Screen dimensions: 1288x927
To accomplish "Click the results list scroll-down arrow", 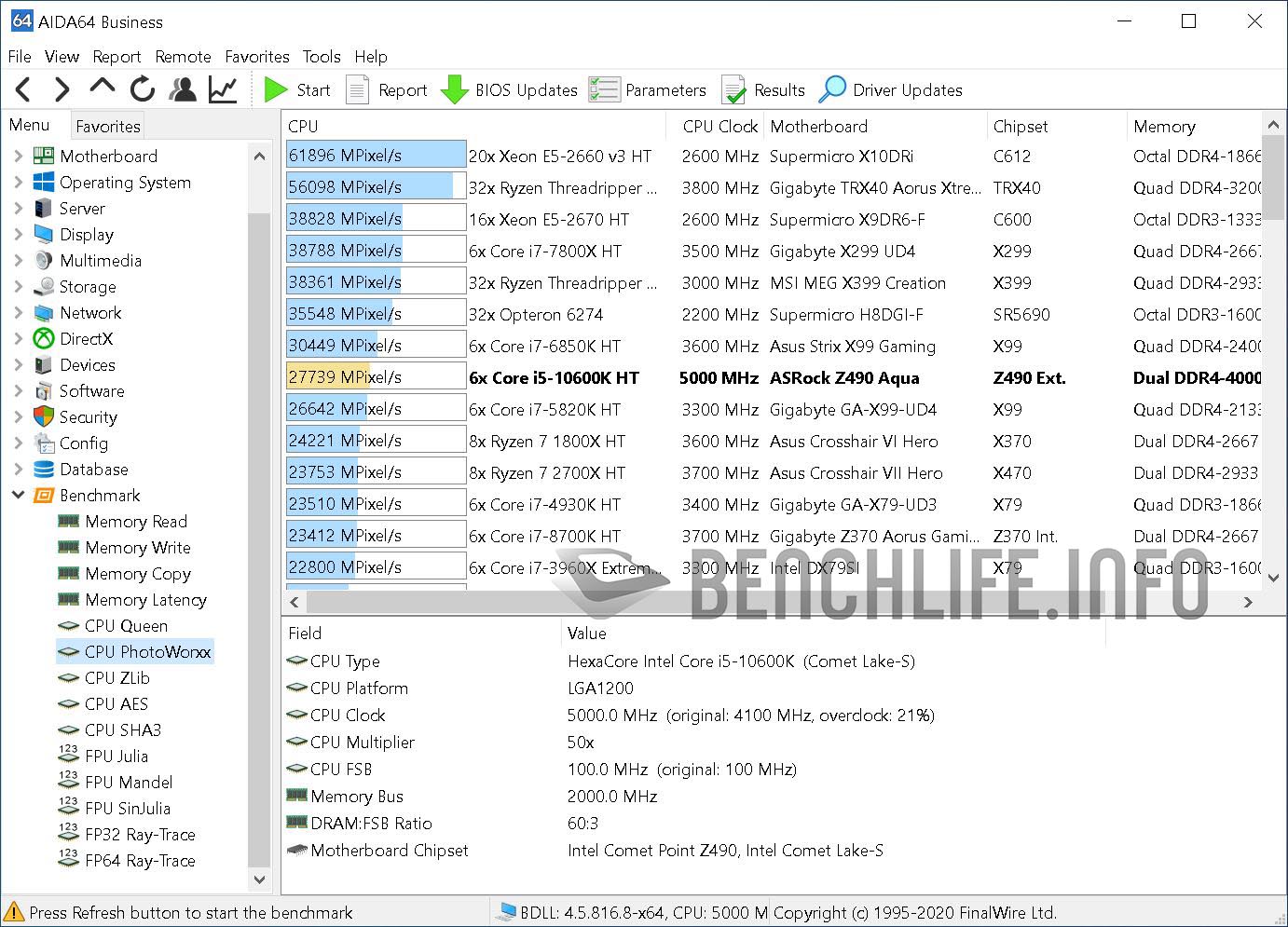I will point(1274,579).
